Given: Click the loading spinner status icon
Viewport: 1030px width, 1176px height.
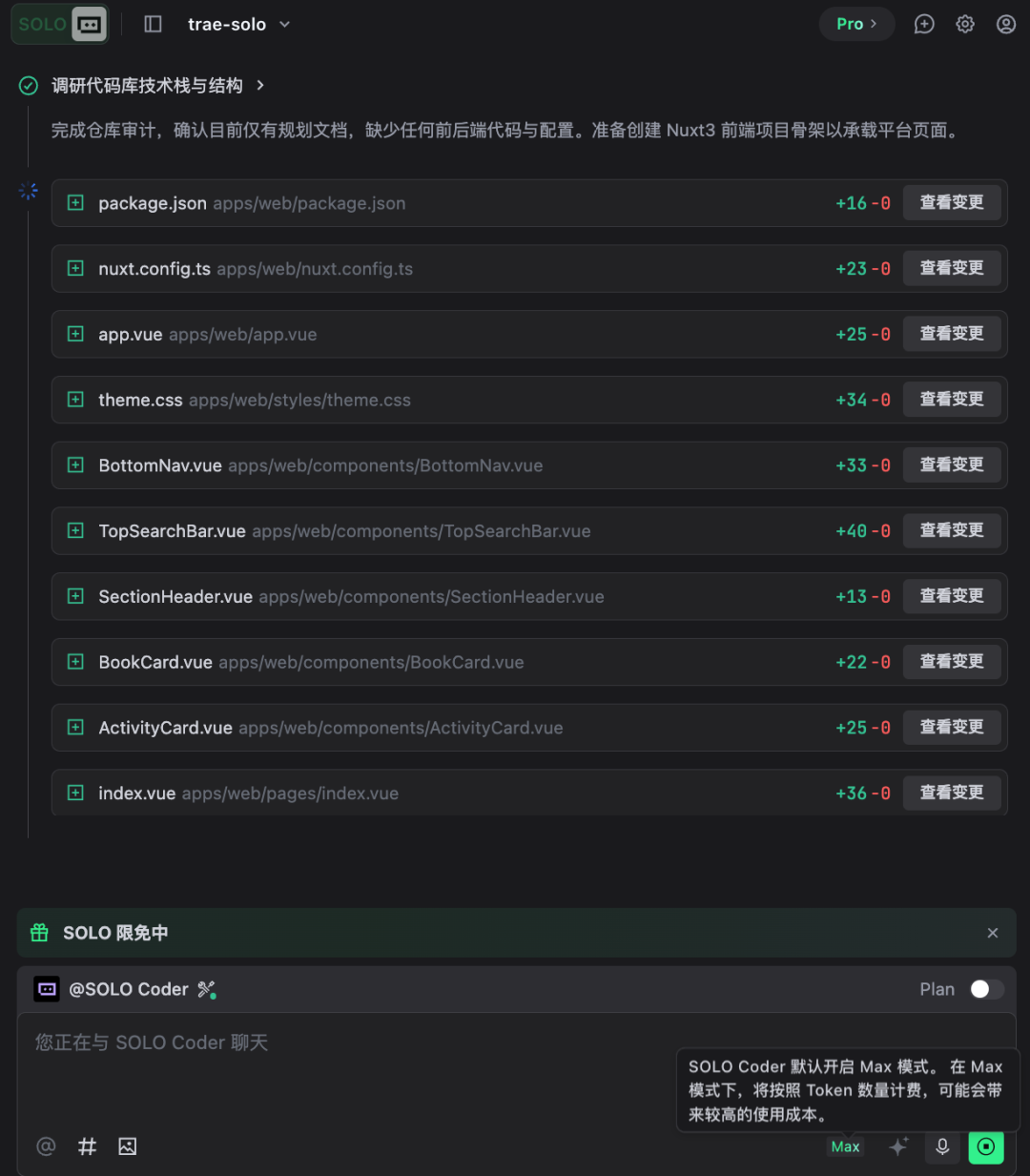Looking at the screenshot, I should [x=29, y=192].
